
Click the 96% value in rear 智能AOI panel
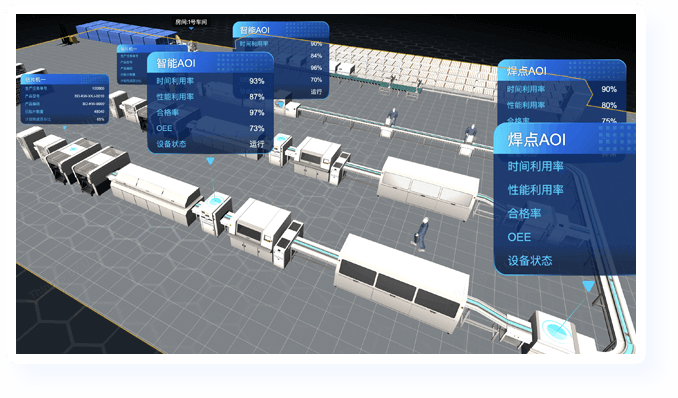[316, 68]
